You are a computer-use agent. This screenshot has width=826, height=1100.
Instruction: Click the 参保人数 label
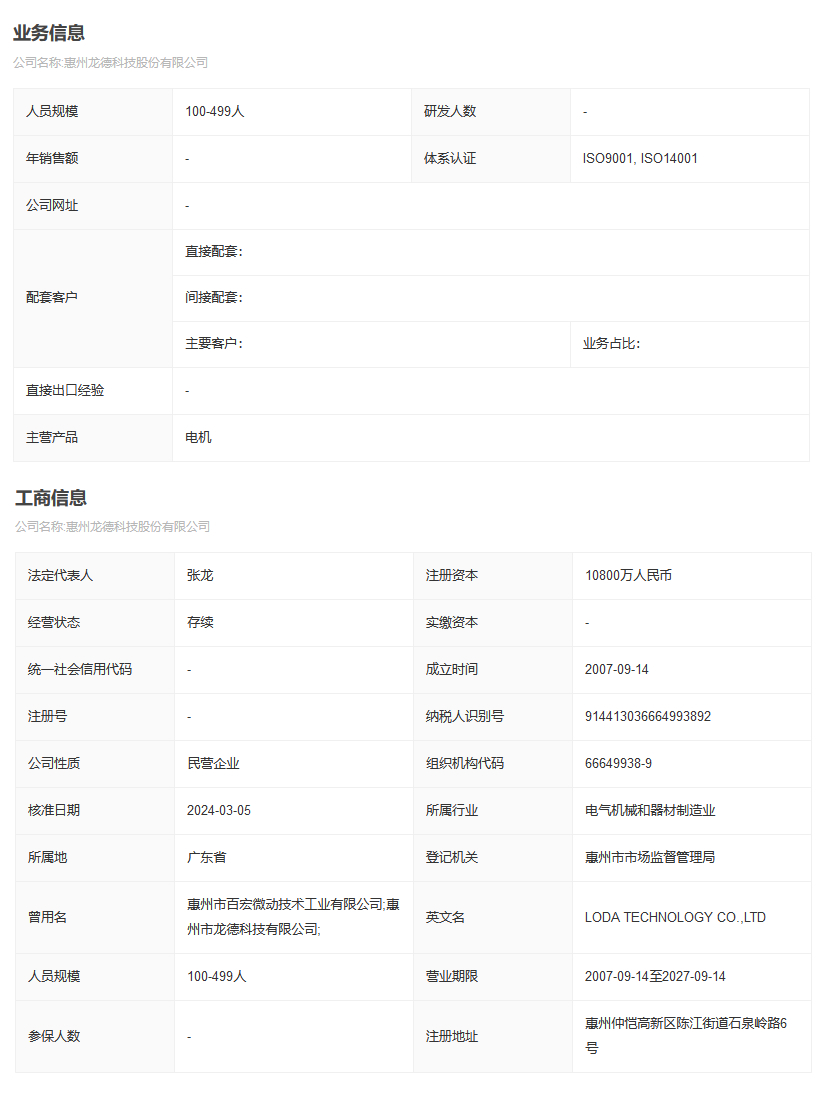(54, 1037)
